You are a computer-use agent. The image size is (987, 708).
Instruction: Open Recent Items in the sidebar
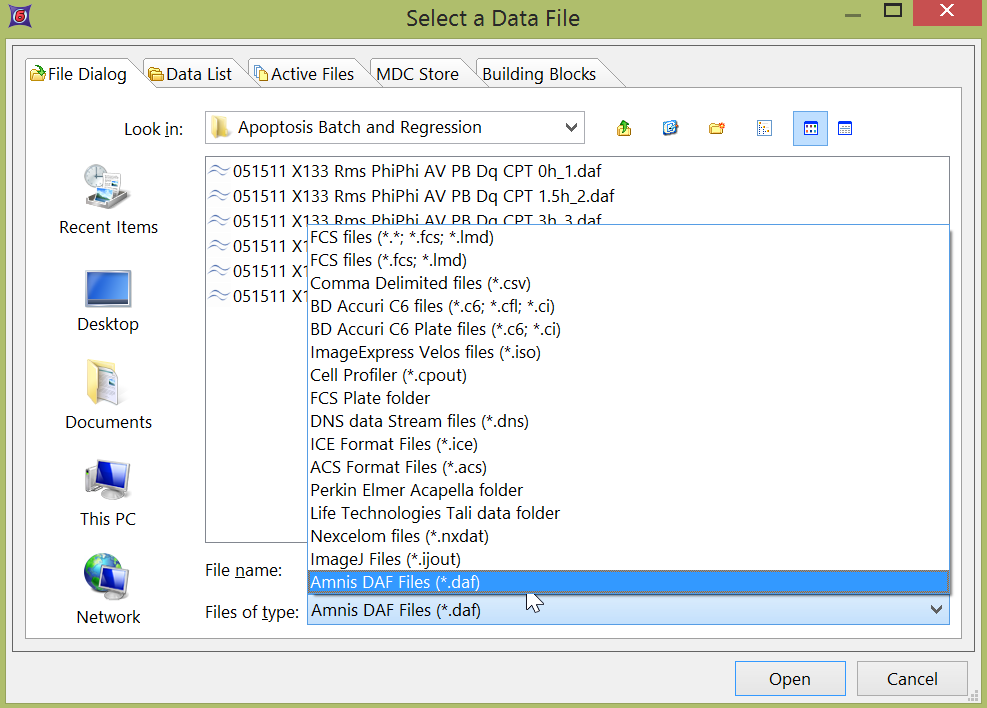[108, 200]
